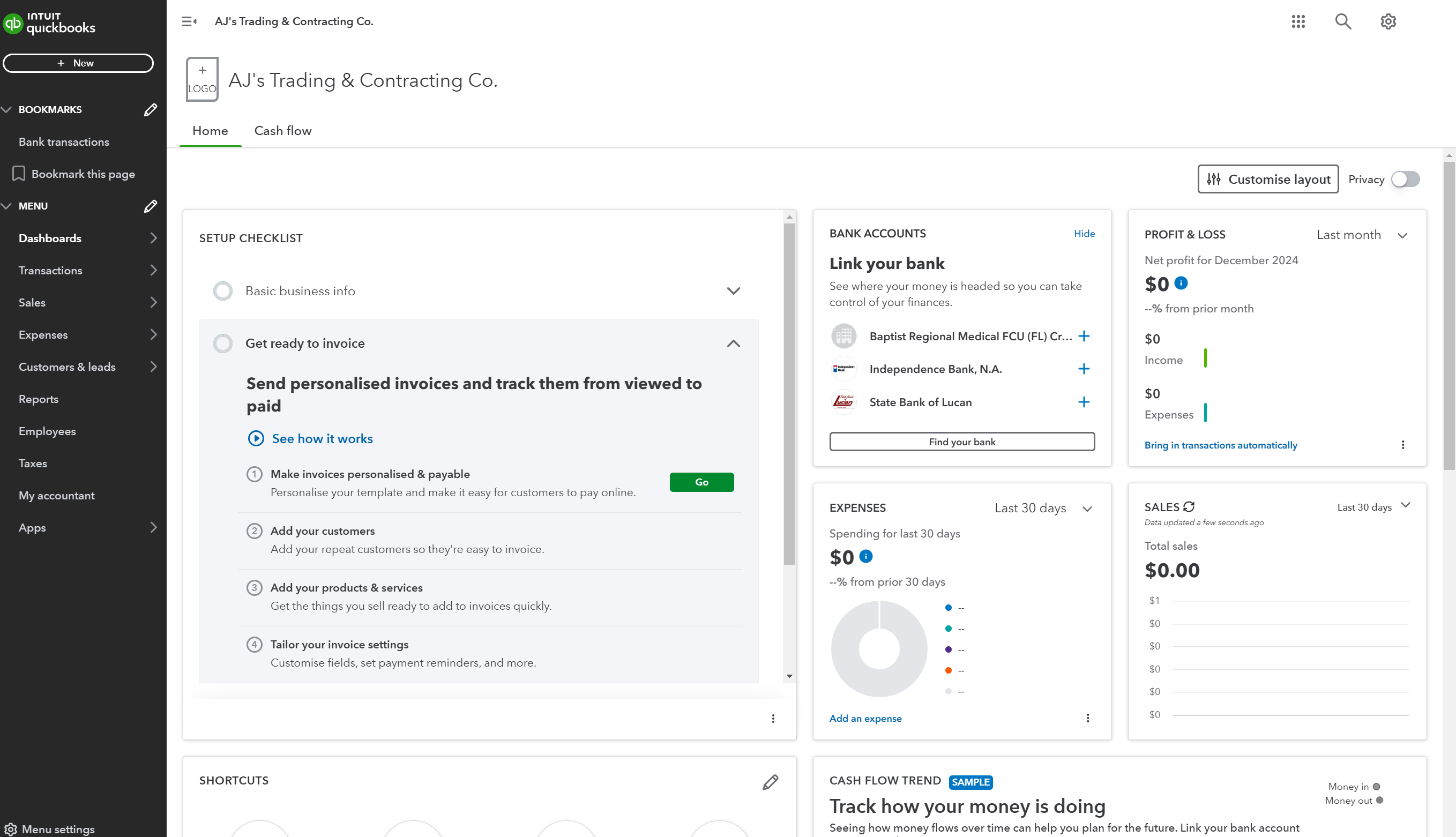Open Reports in the sidebar menu

pyautogui.click(x=39, y=399)
